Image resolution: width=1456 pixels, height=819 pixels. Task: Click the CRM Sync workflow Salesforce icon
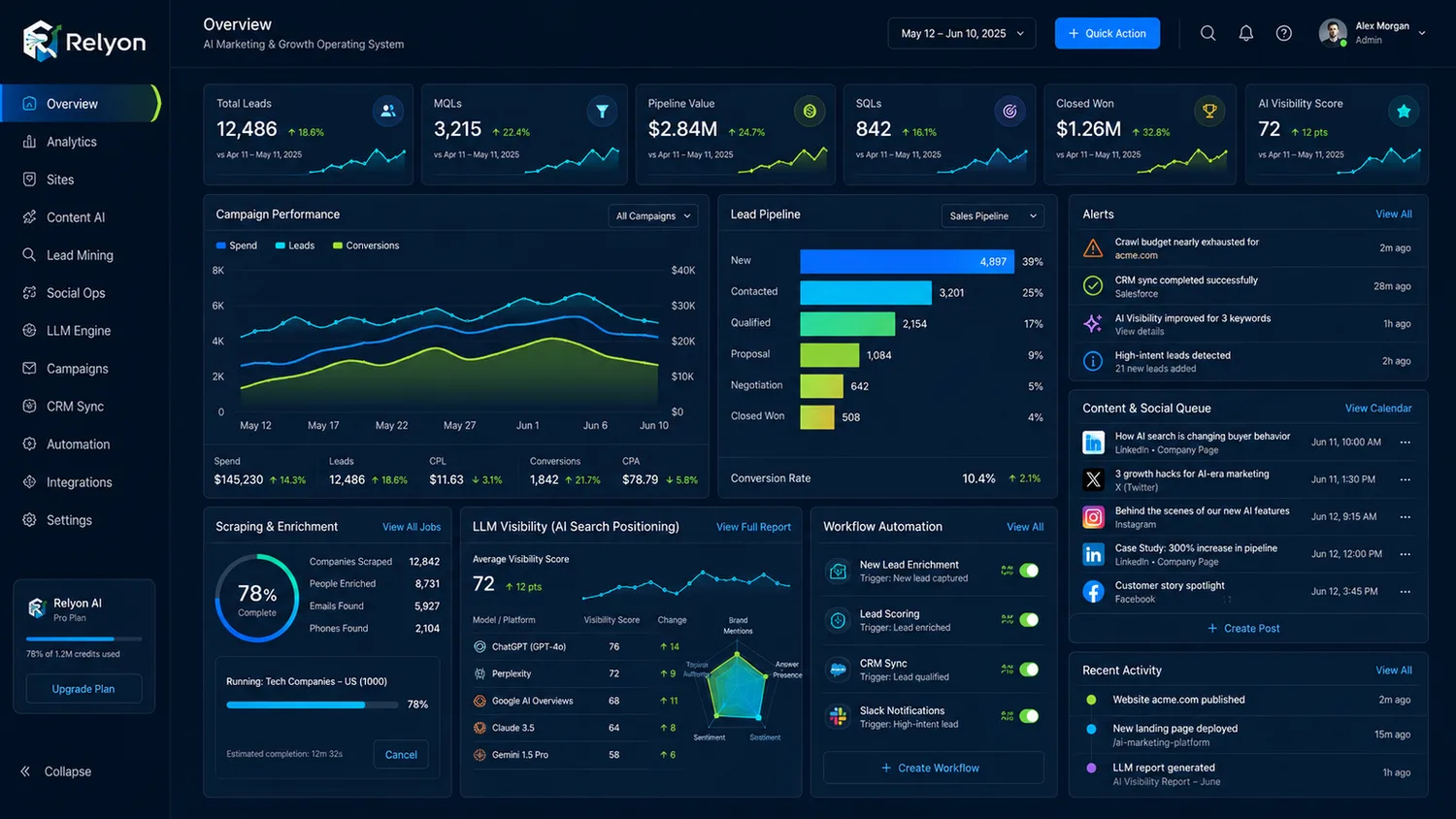point(838,669)
